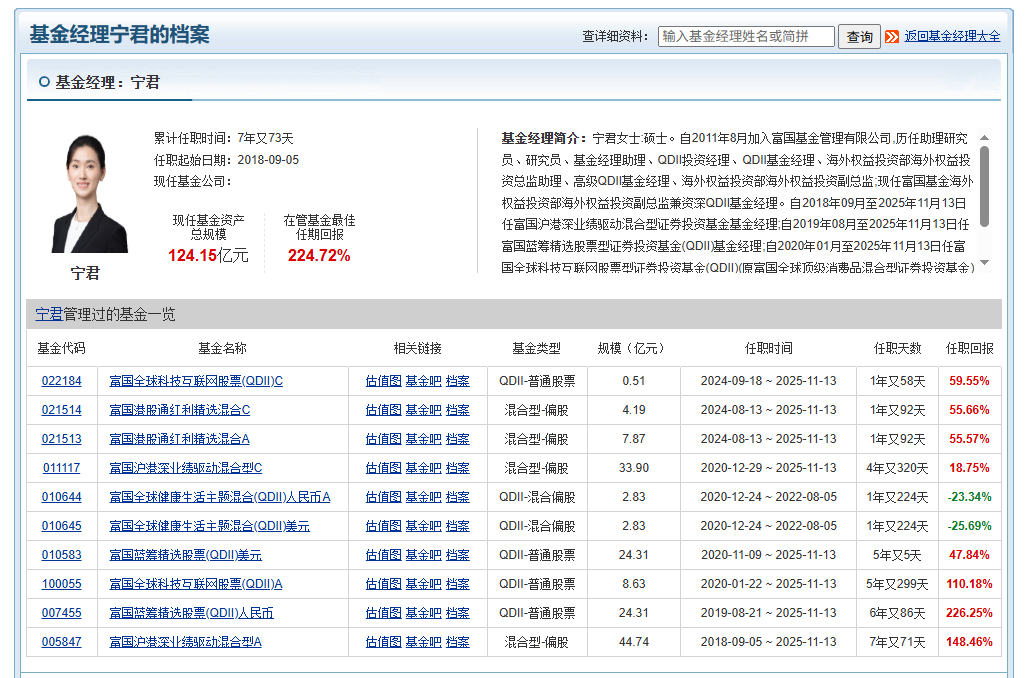Click the 124.15亿元 total asset value
Screen dimensions: 1028x678
pyautogui.click(x=208, y=255)
